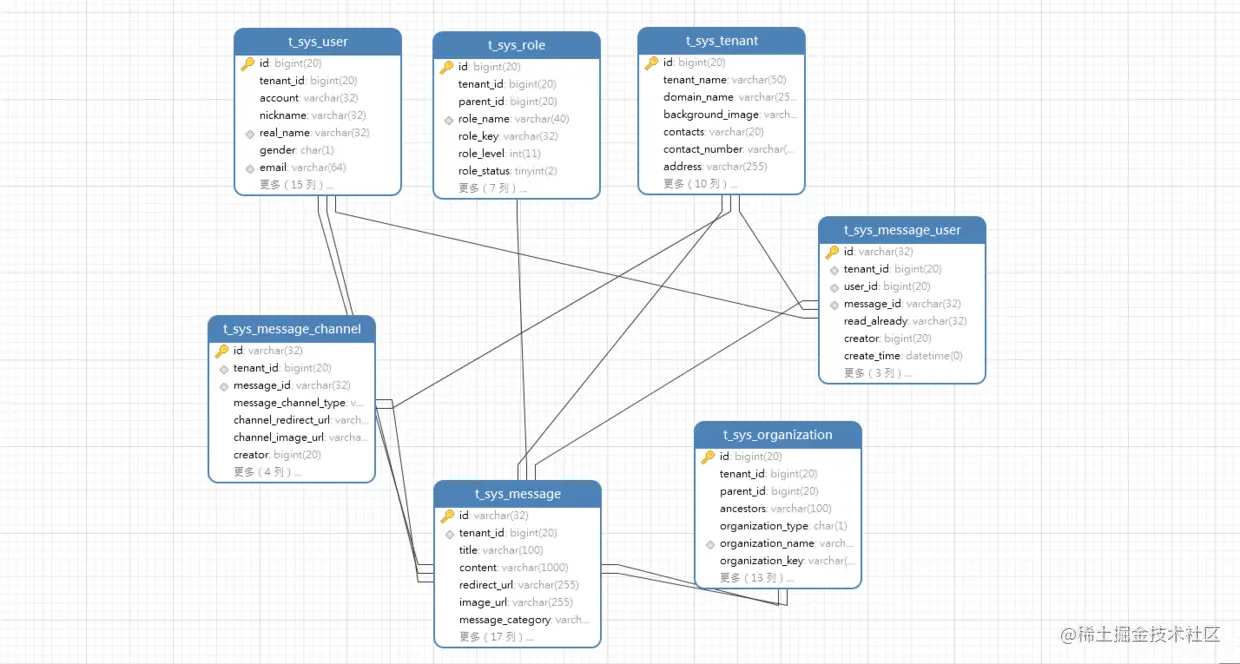
Task: Click the primary key icon in t_sys_tenant
Action: click(x=652, y=63)
